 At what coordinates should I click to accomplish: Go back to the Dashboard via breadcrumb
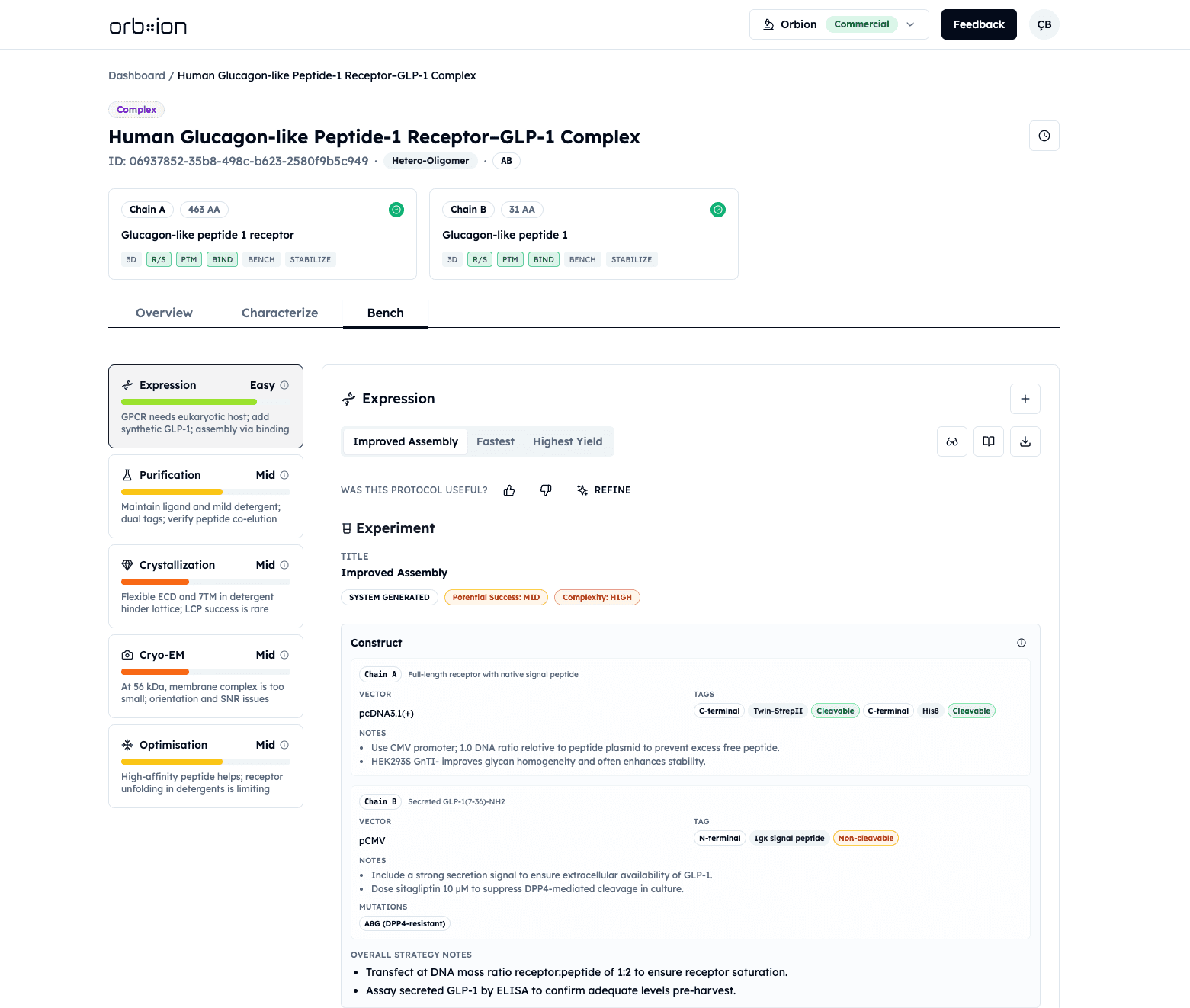click(136, 75)
